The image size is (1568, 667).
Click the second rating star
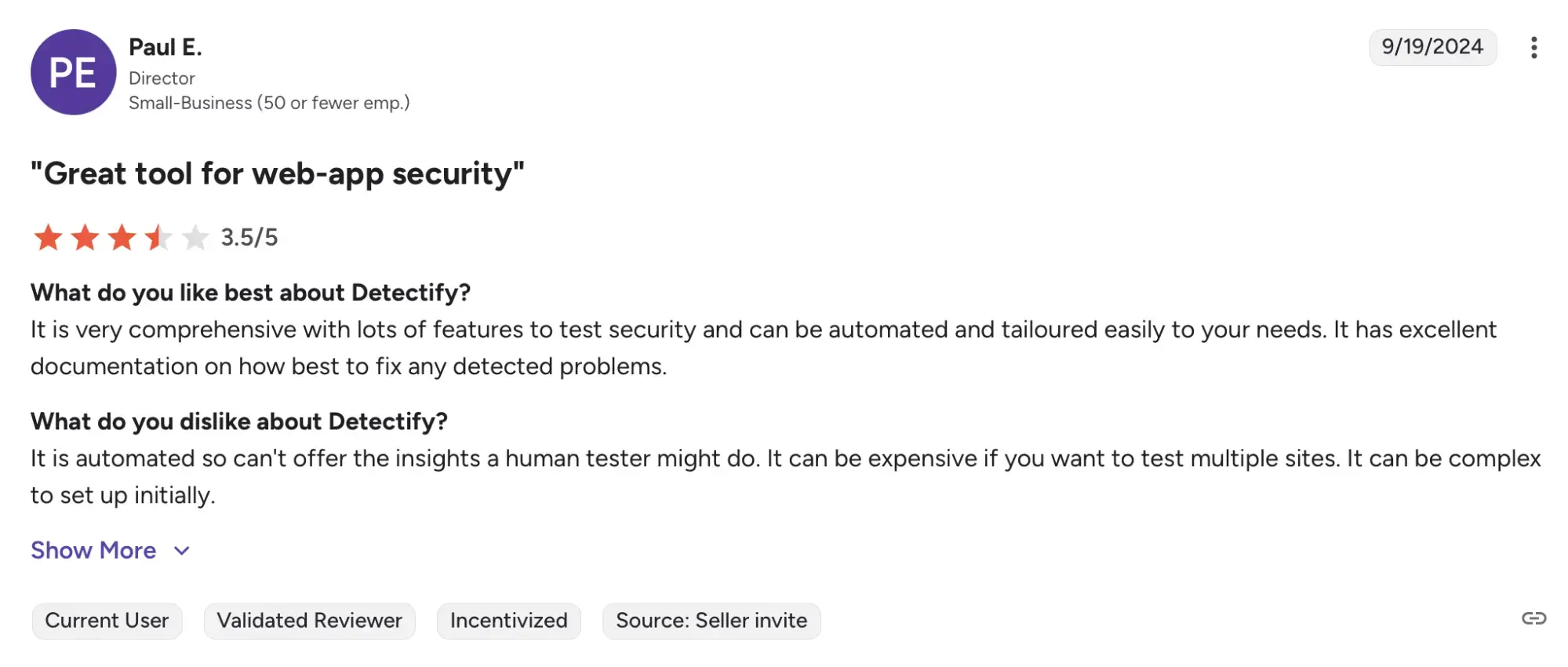(85, 237)
